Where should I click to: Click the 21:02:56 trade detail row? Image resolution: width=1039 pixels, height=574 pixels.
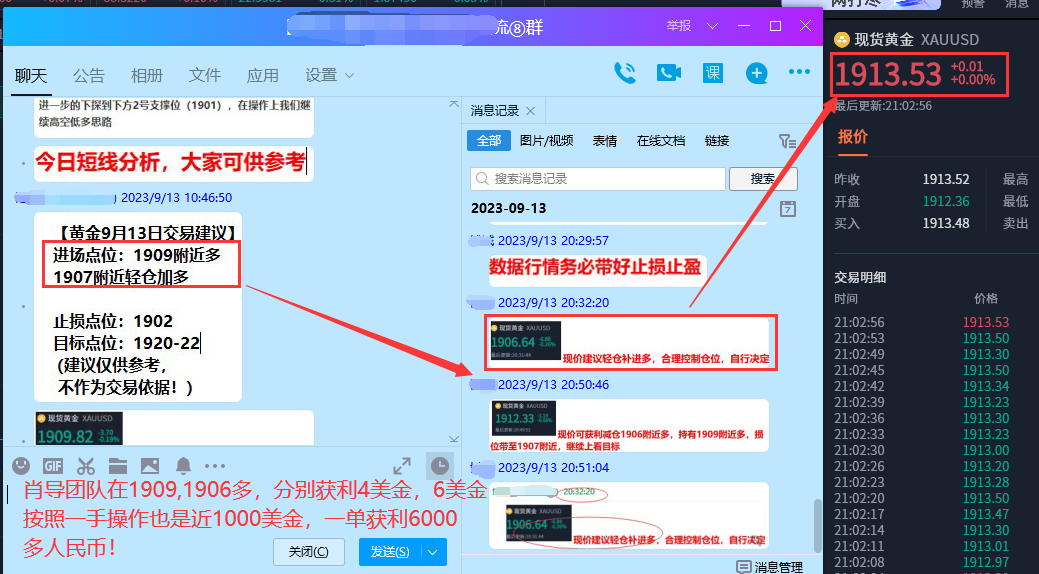click(922, 322)
